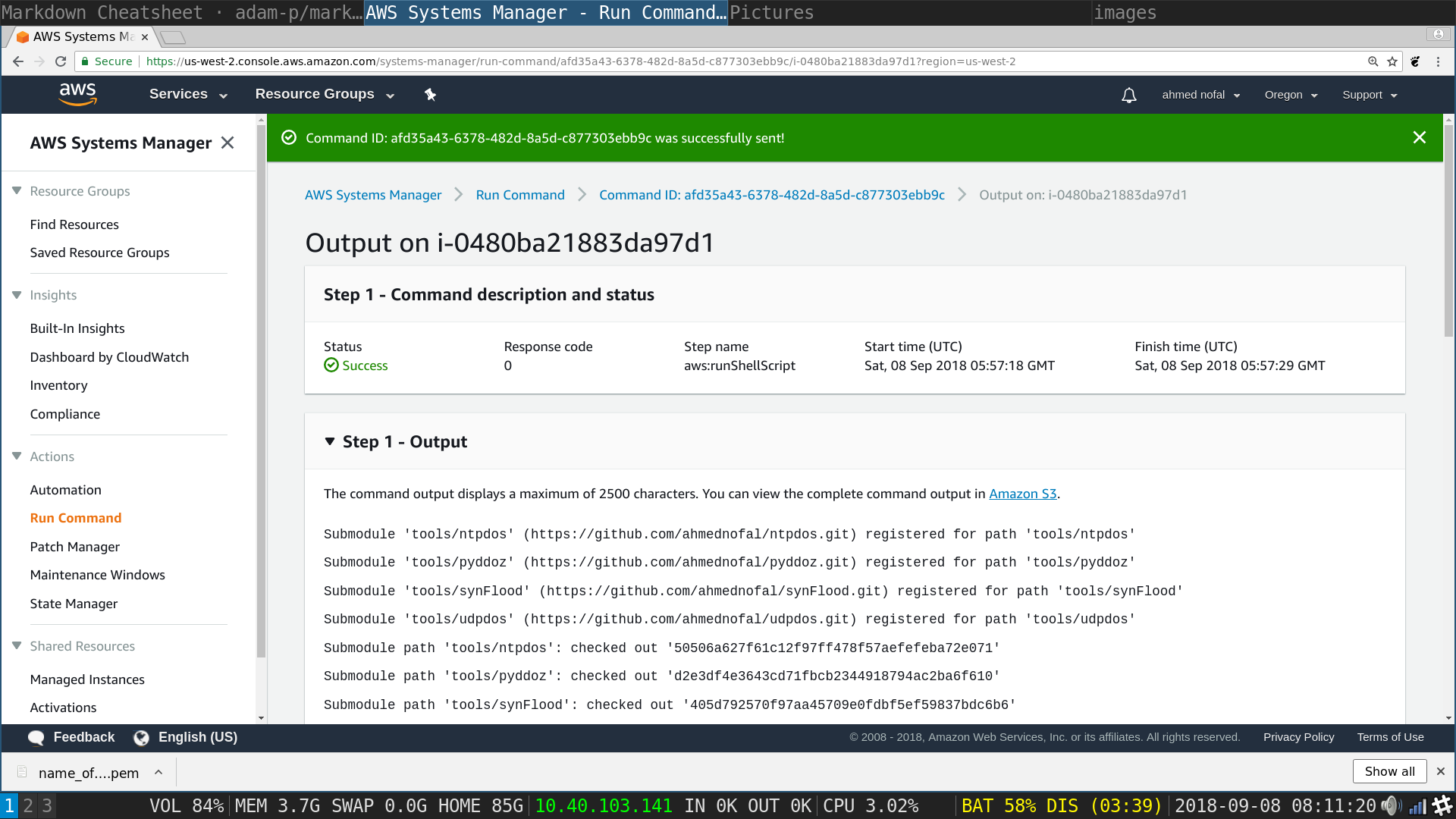
Task: Click the Run Command breadcrumb link
Action: pyautogui.click(x=520, y=194)
